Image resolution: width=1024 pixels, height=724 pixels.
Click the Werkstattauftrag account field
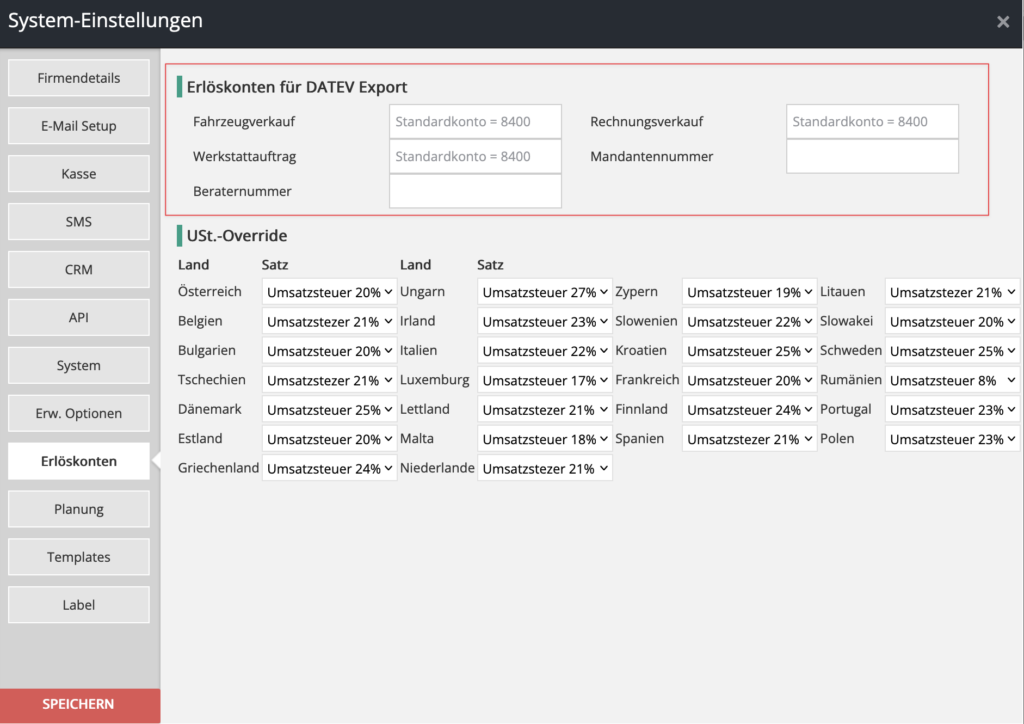click(475, 156)
